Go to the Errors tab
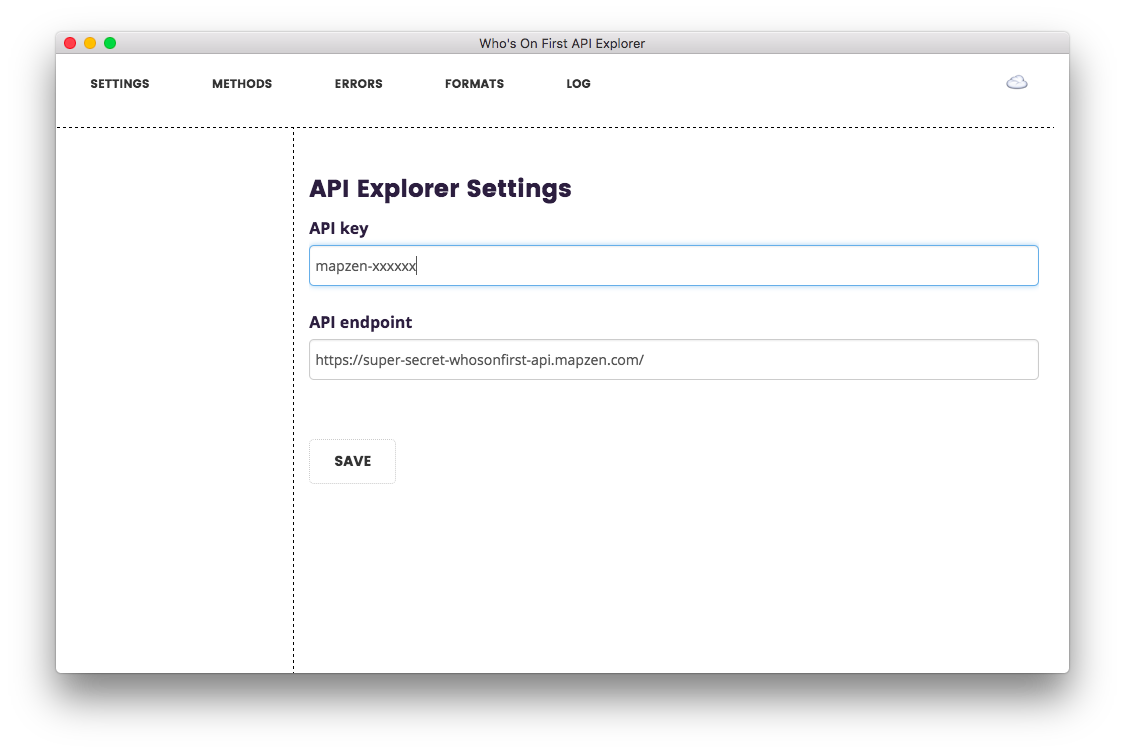This screenshot has width=1125, height=753. coord(358,84)
